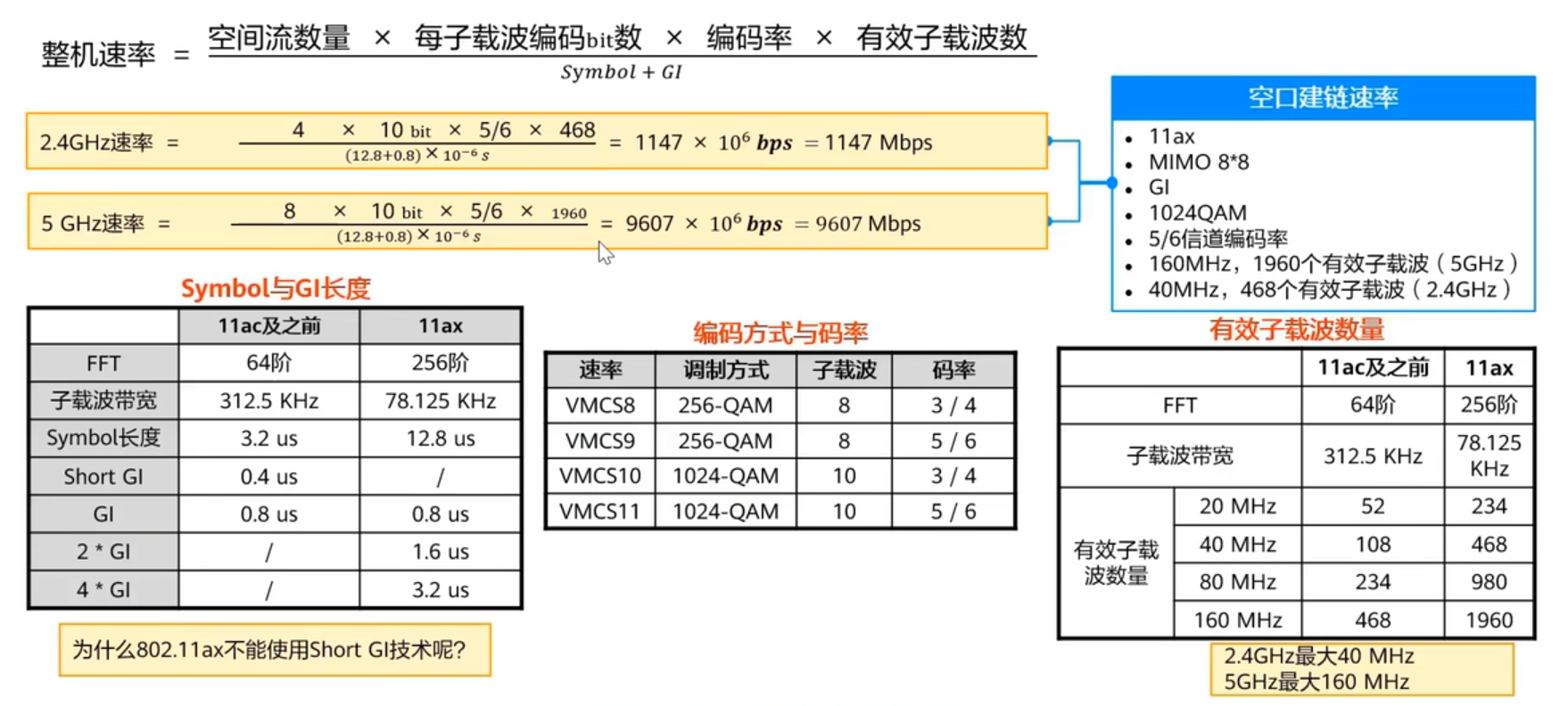This screenshot has height=706, width=1568.
Task: Click the "20 MHz" bandwidth cell
Action: 1238,506
